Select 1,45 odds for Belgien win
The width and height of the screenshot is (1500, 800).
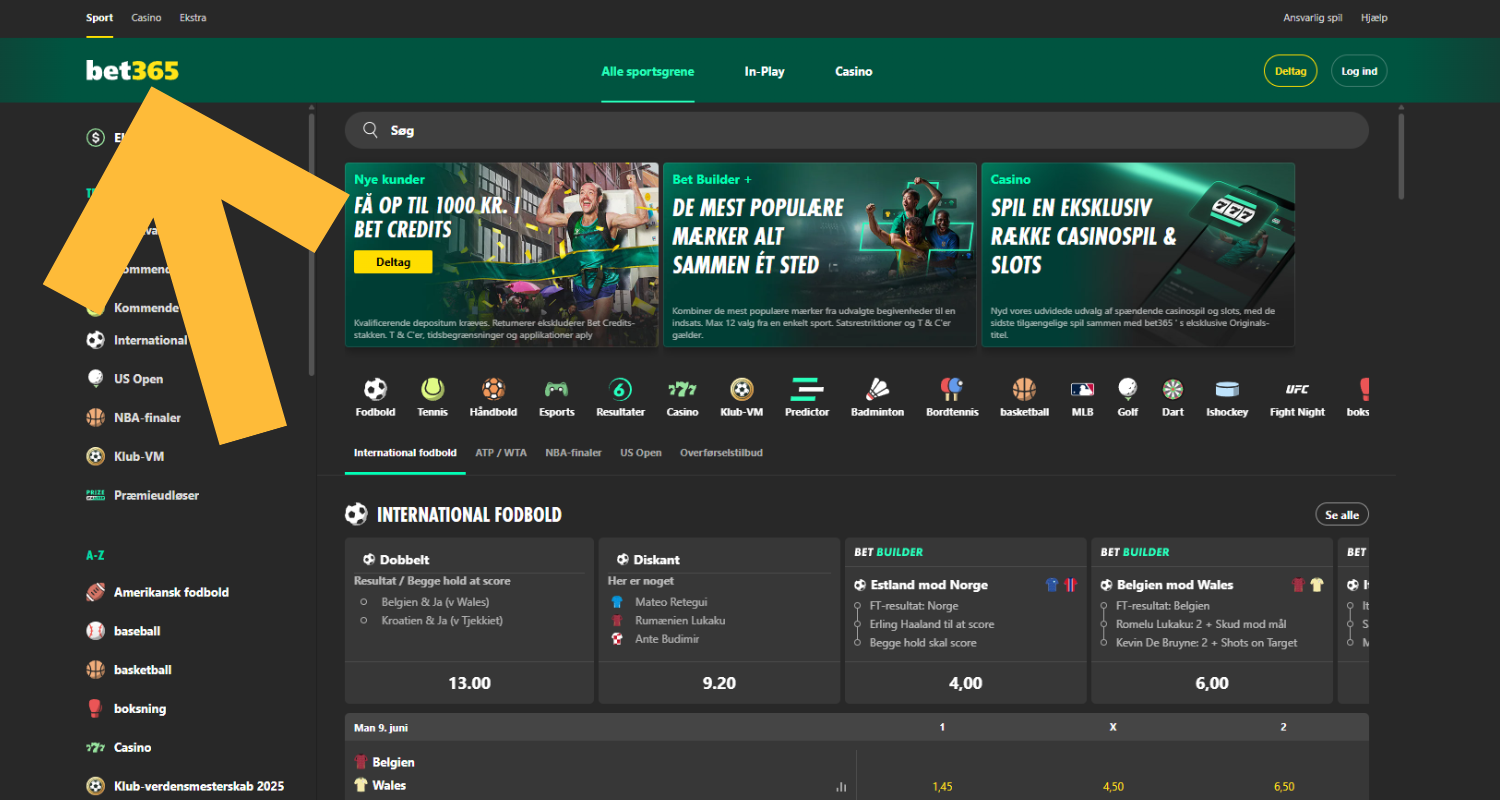pyautogui.click(x=942, y=787)
